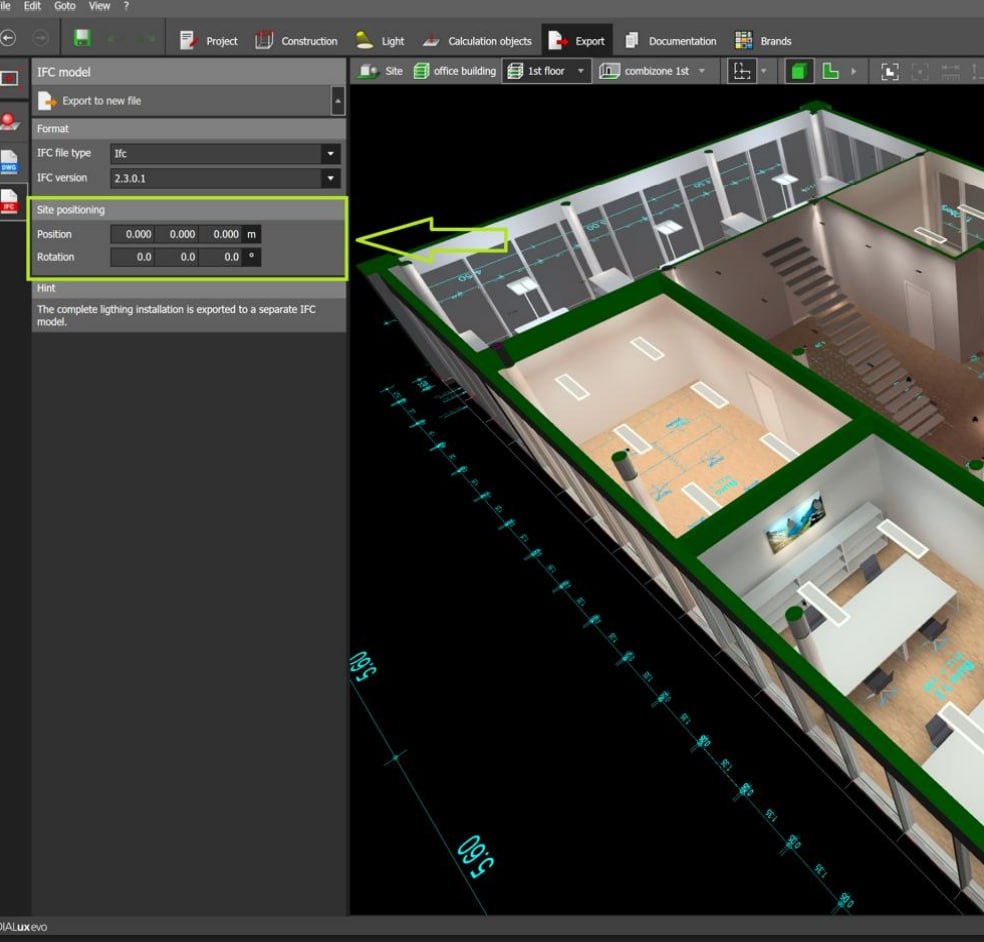This screenshot has height=942, width=984.
Task: Select the Site view icon
Action: pos(368,72)
